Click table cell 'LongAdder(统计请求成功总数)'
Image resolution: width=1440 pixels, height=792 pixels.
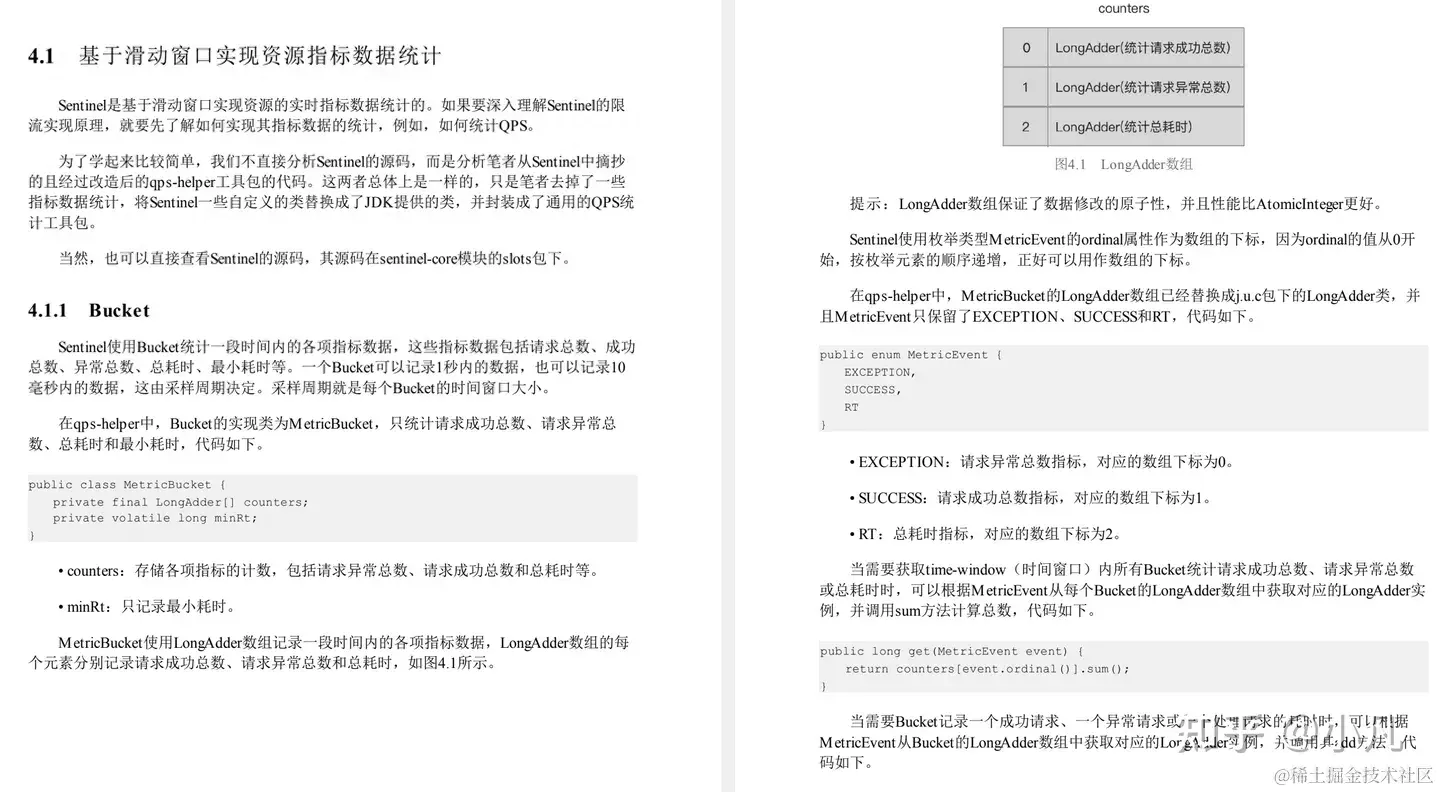tap(1145, 48)
